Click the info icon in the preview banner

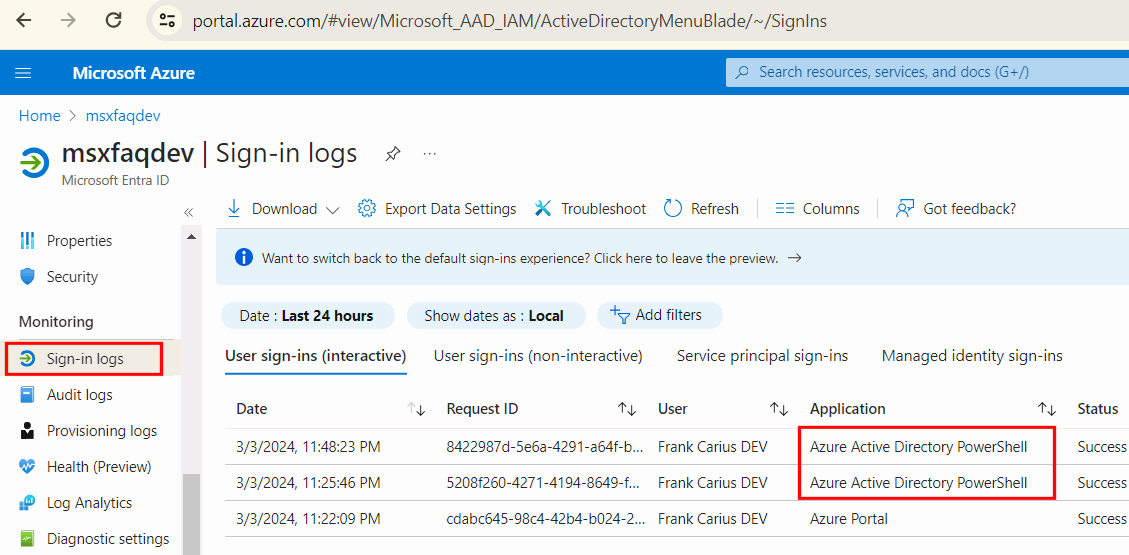tap(245, 258)
